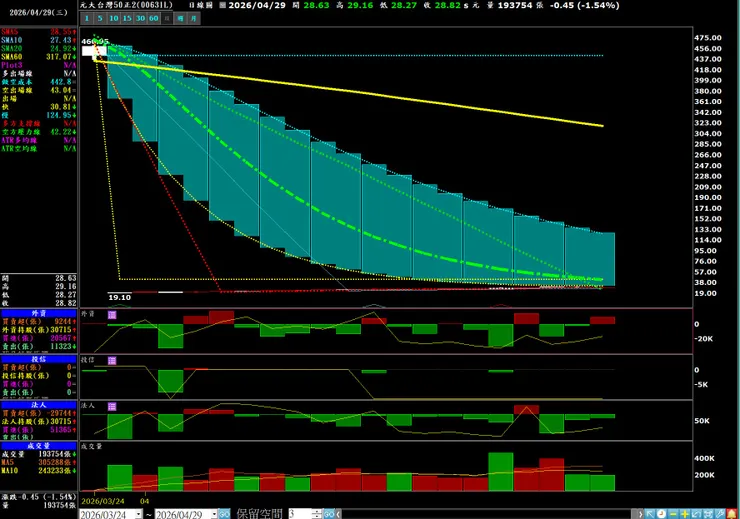Open the wrench settings icon
The image size is (740, 519).
(719, 514)
